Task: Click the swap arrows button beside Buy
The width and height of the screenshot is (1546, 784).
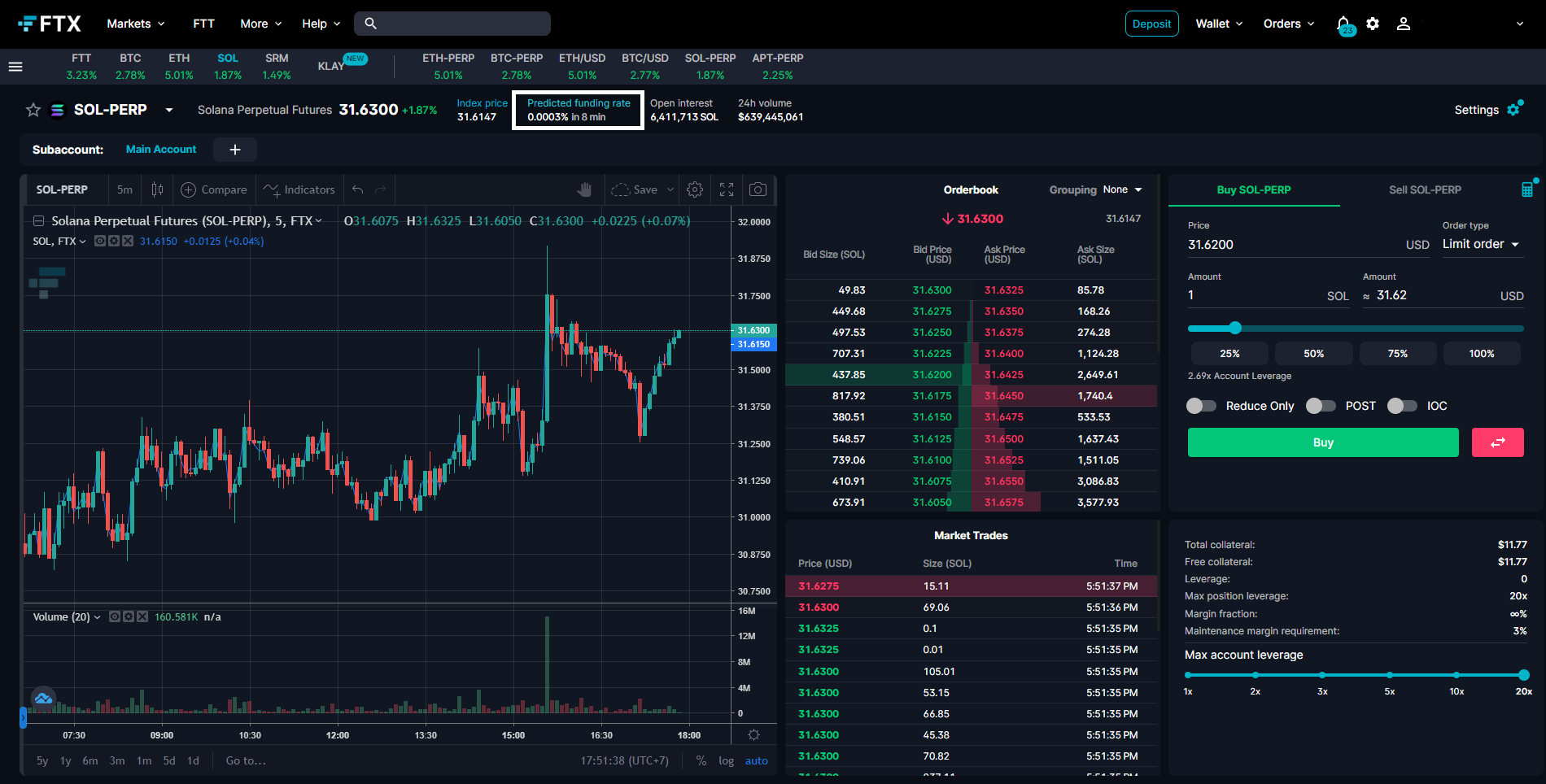Action: click(1497, 442)
